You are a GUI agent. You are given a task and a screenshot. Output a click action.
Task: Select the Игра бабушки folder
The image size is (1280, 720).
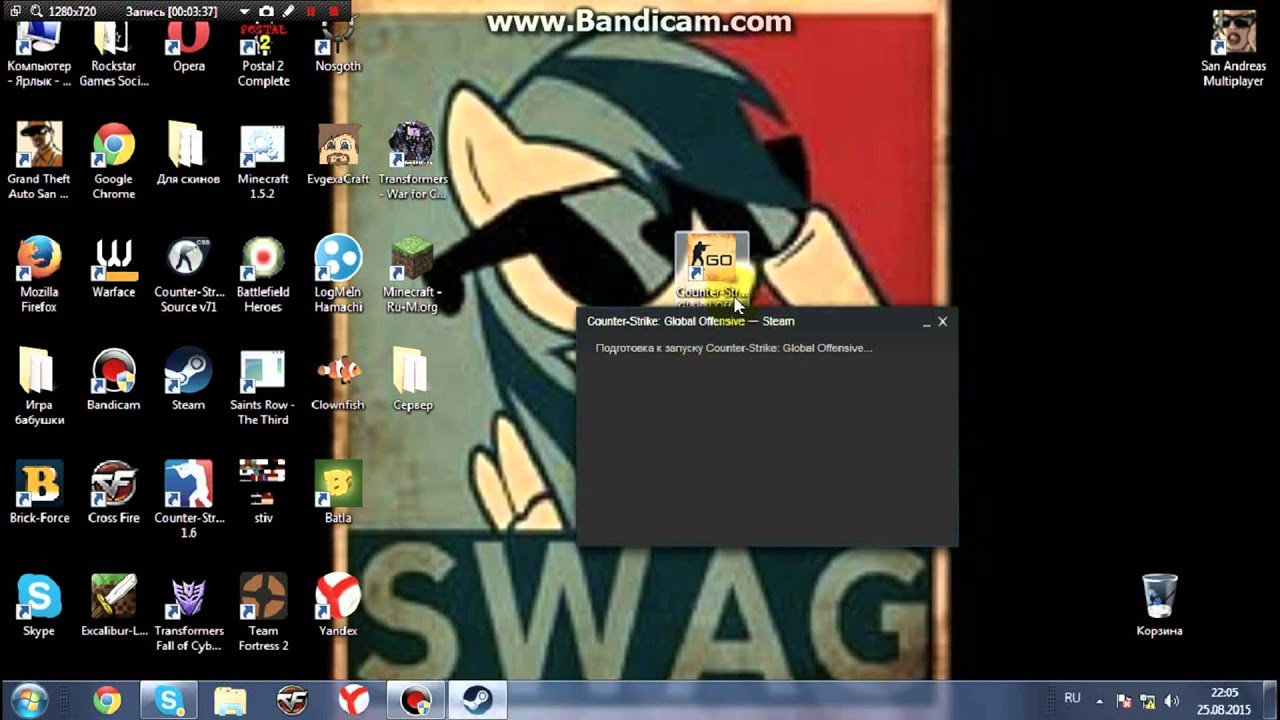[39, 387]
